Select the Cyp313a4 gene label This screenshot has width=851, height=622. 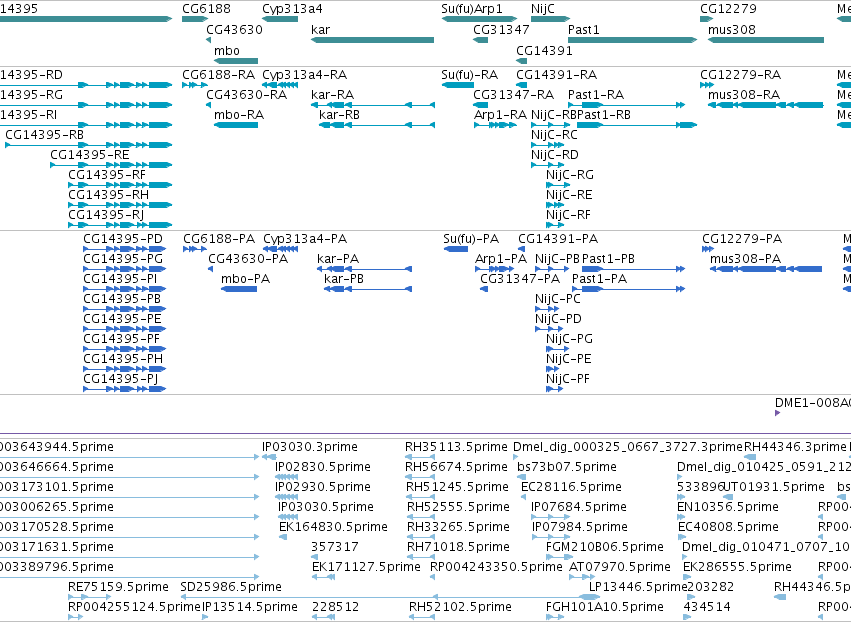[292, 9]
